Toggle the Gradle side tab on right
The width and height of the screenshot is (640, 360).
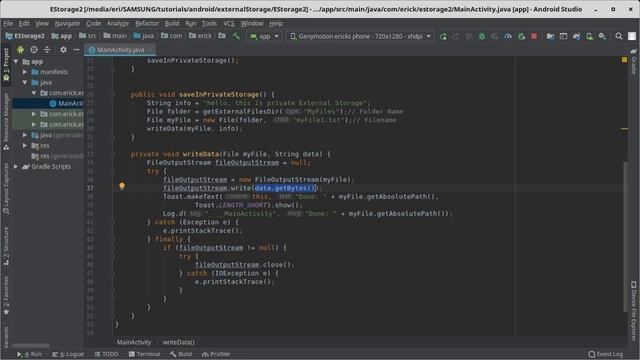coord(633,61)
